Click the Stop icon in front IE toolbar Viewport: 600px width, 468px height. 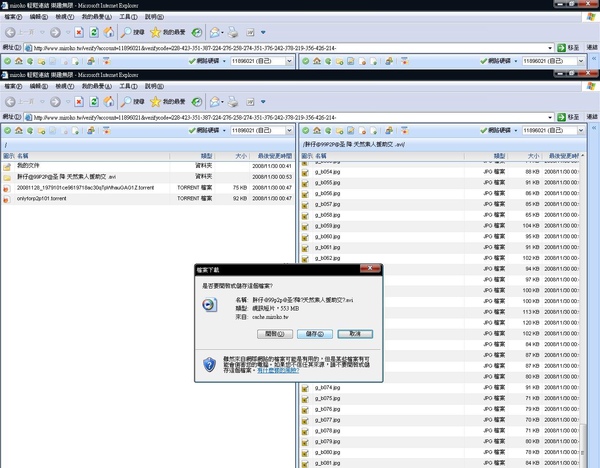coord(79,102)
